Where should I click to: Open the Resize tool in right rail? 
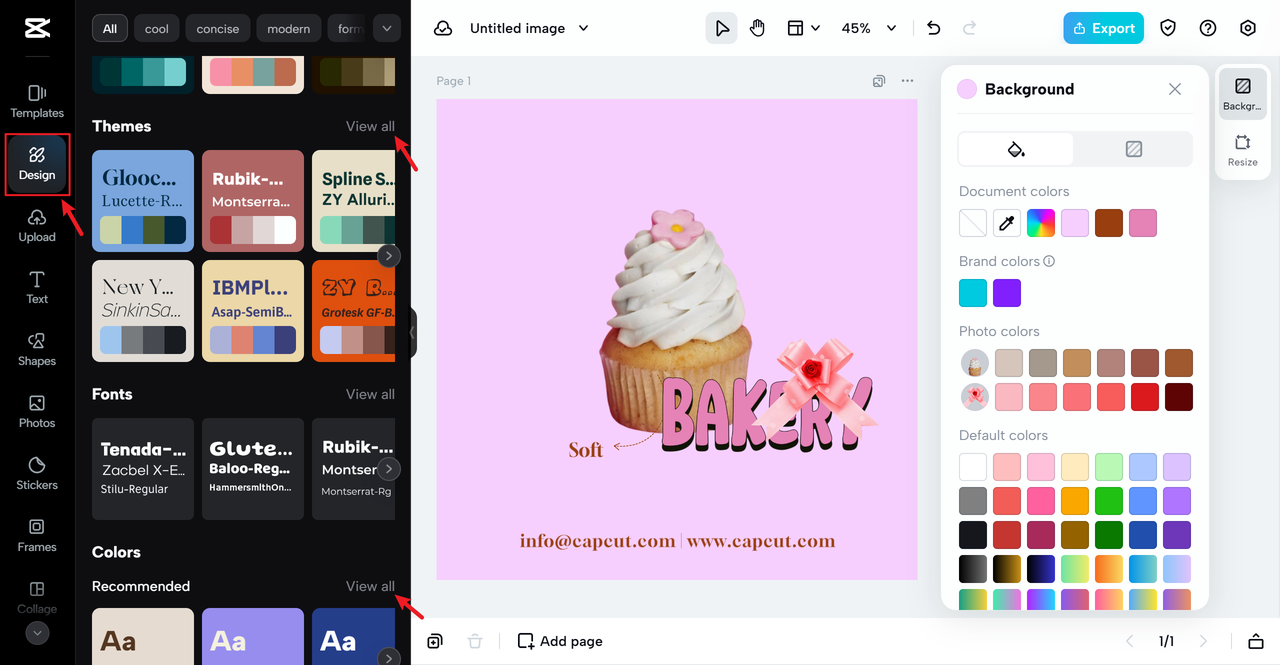coord(1243,150)
